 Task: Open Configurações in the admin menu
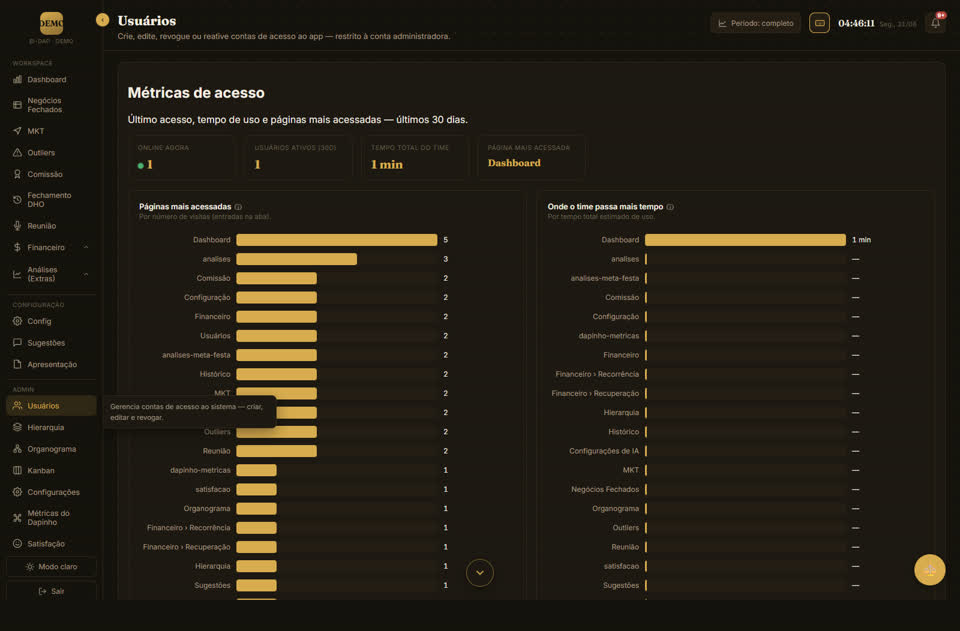pyautogui.click(x=51, y=492)
